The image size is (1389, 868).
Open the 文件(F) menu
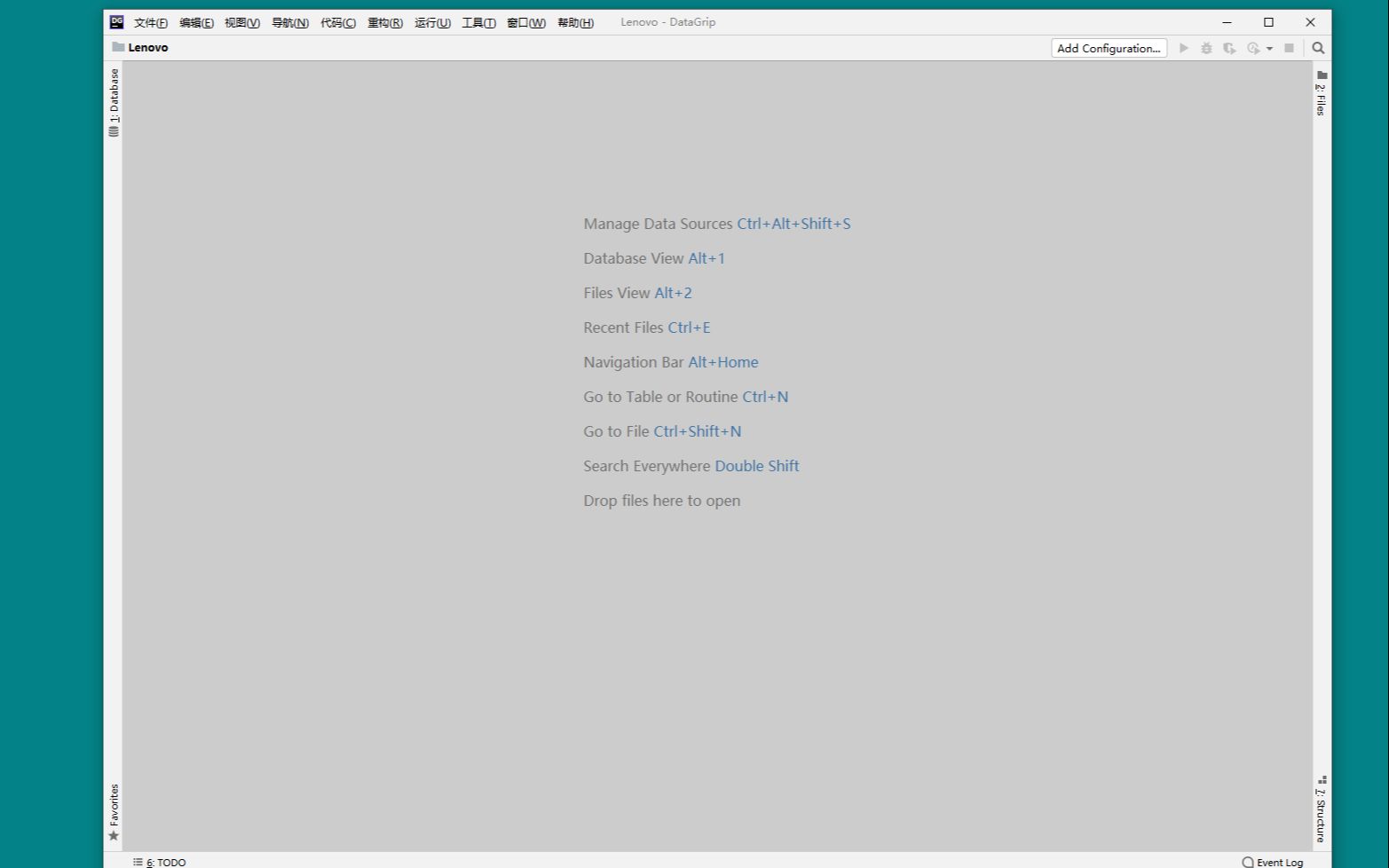pos(150,23)
